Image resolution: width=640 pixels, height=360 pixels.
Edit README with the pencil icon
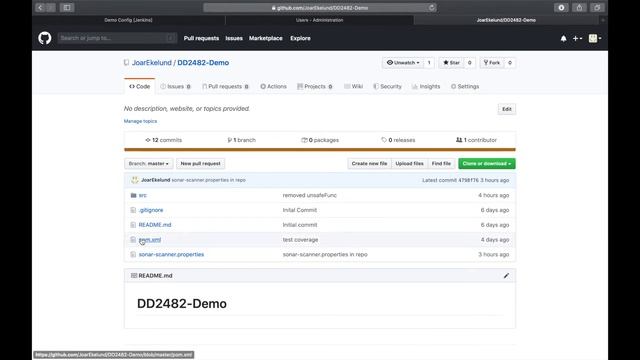[x=506, y=276]
